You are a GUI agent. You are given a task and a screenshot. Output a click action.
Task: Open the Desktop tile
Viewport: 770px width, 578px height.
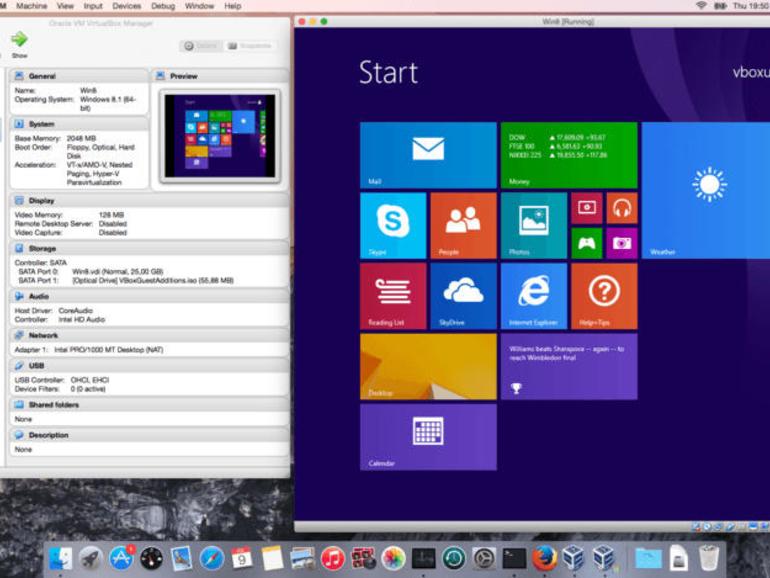tap(428, 366)
